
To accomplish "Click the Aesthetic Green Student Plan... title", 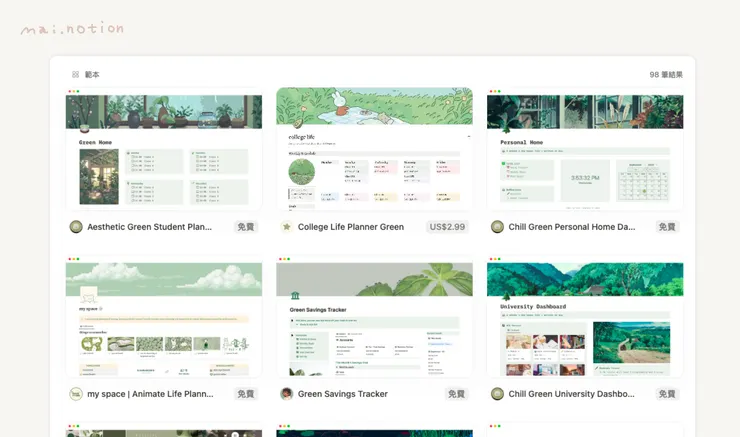I will [x=150, y=227].
